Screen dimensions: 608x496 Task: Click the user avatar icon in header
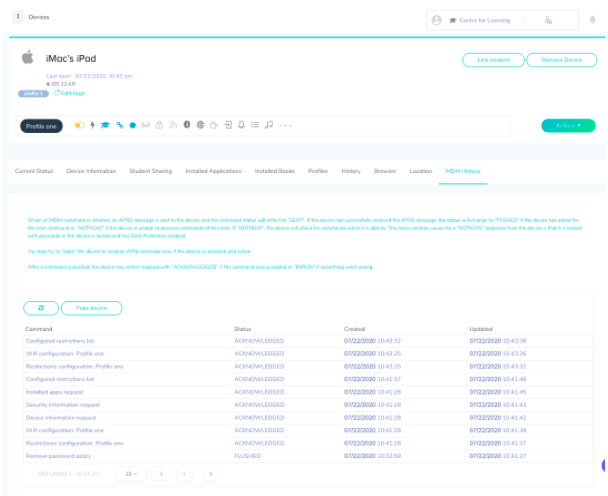click(437, 20)
